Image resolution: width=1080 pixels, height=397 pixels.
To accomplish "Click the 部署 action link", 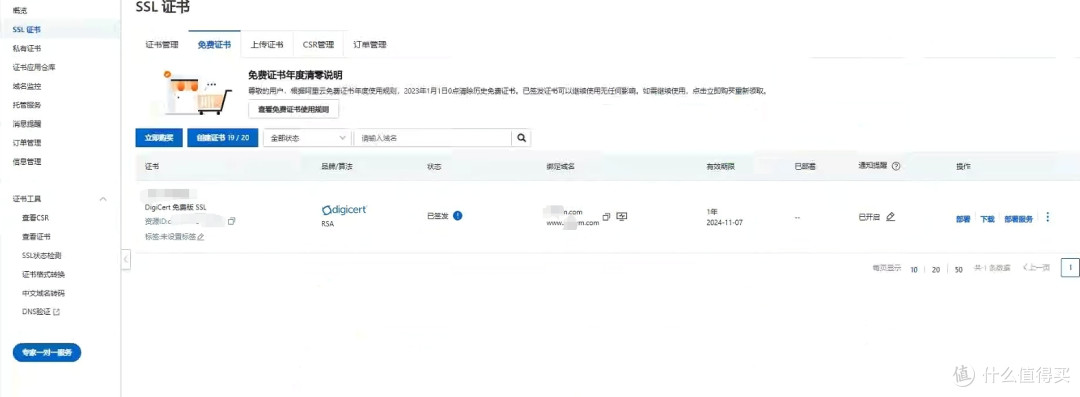I will pos(963,218).
